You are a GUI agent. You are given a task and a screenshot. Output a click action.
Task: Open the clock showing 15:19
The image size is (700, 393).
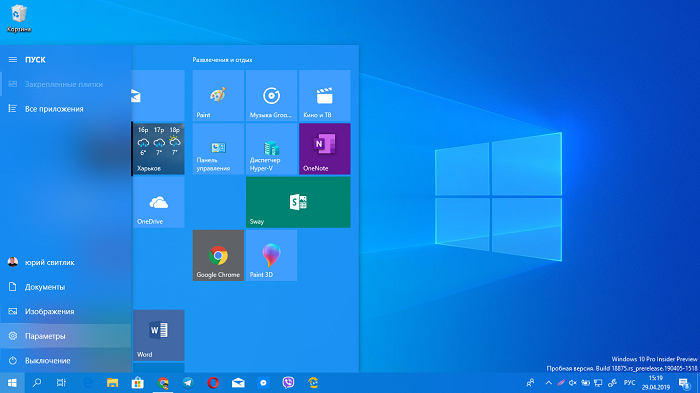coord(656,383)
